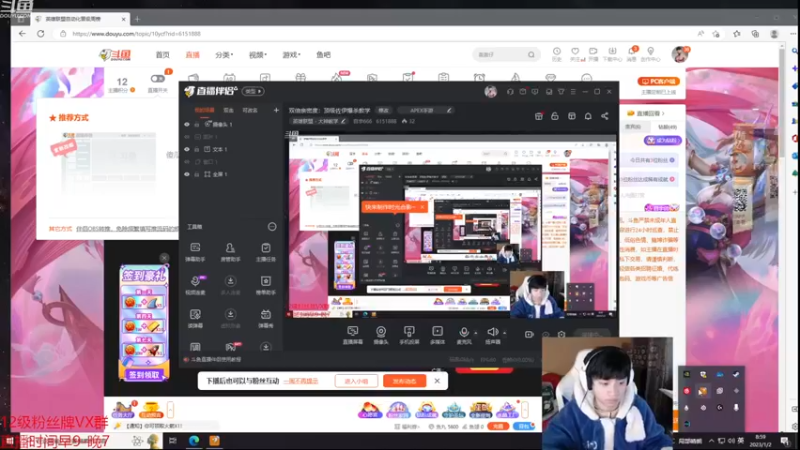Image resolution: width=800 pixels, height=450 pixels.
Task: Open 房管助手 tool
Action: pos(230,252)
